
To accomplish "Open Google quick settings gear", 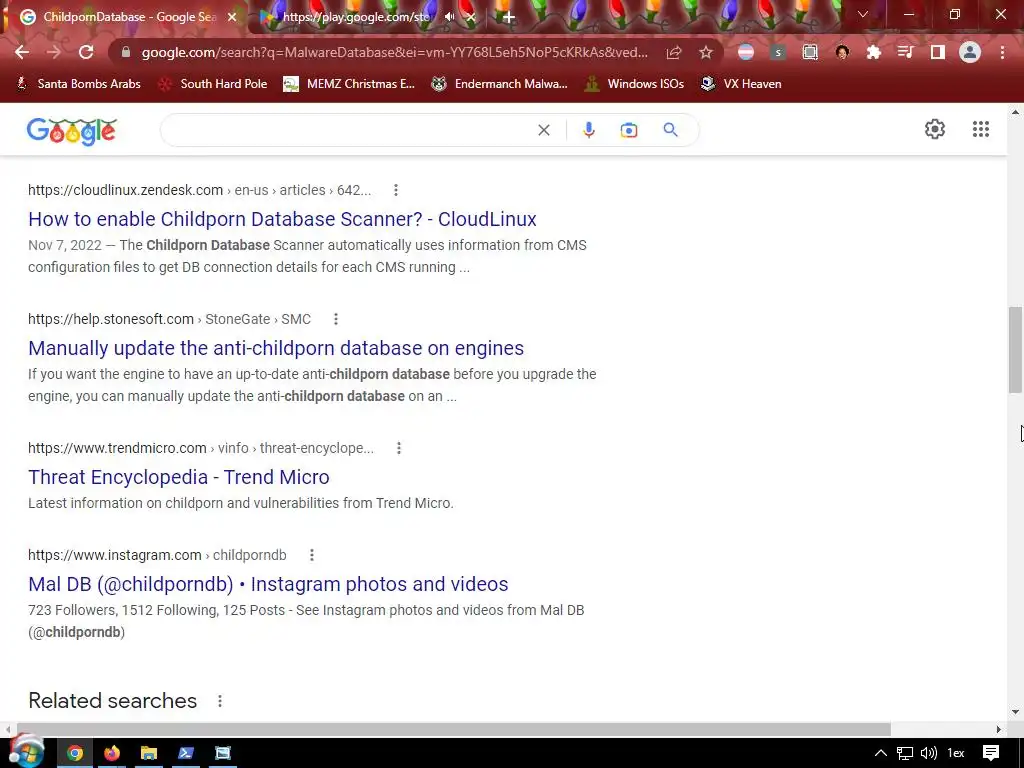I will [x=935, y=129].
